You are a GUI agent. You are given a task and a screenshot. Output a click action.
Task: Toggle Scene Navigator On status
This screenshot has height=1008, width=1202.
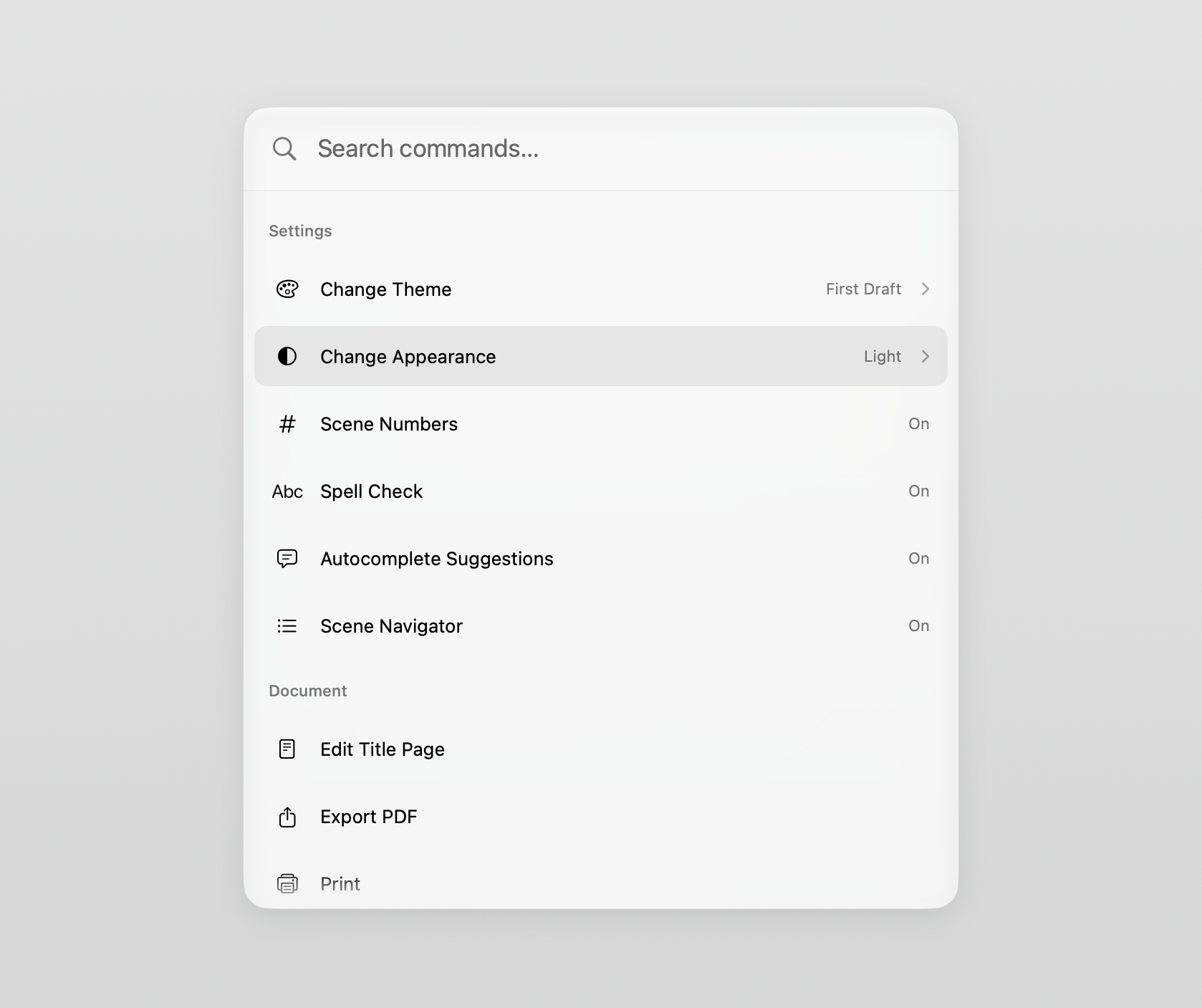coord(918,626)
